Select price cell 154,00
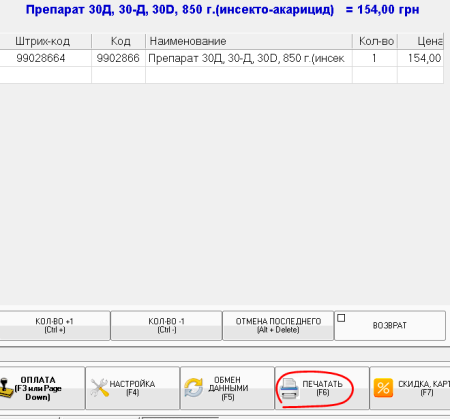The height and width of the screenshot is (419, 450). (x=421, y=58)
